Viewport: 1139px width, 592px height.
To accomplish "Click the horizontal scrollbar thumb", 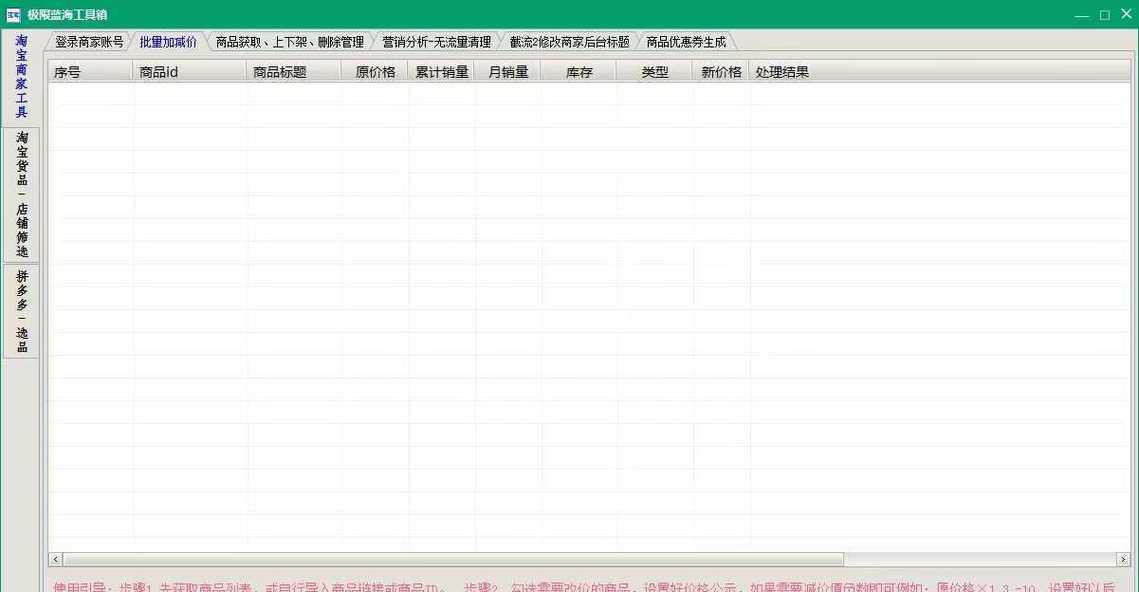I will (453, 559).
